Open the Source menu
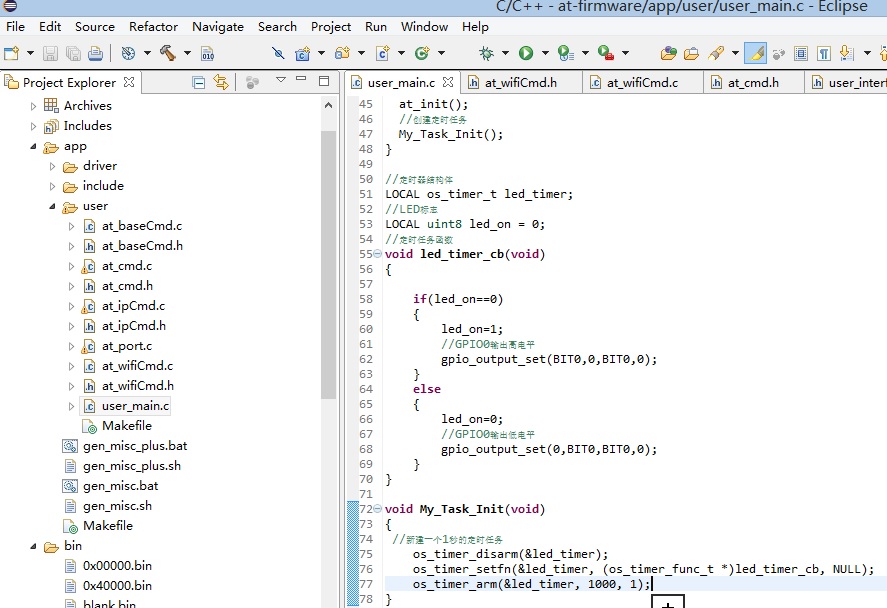The width and height of the screenshot is (887, 608). pyautogui.click(x=94, y=27)
